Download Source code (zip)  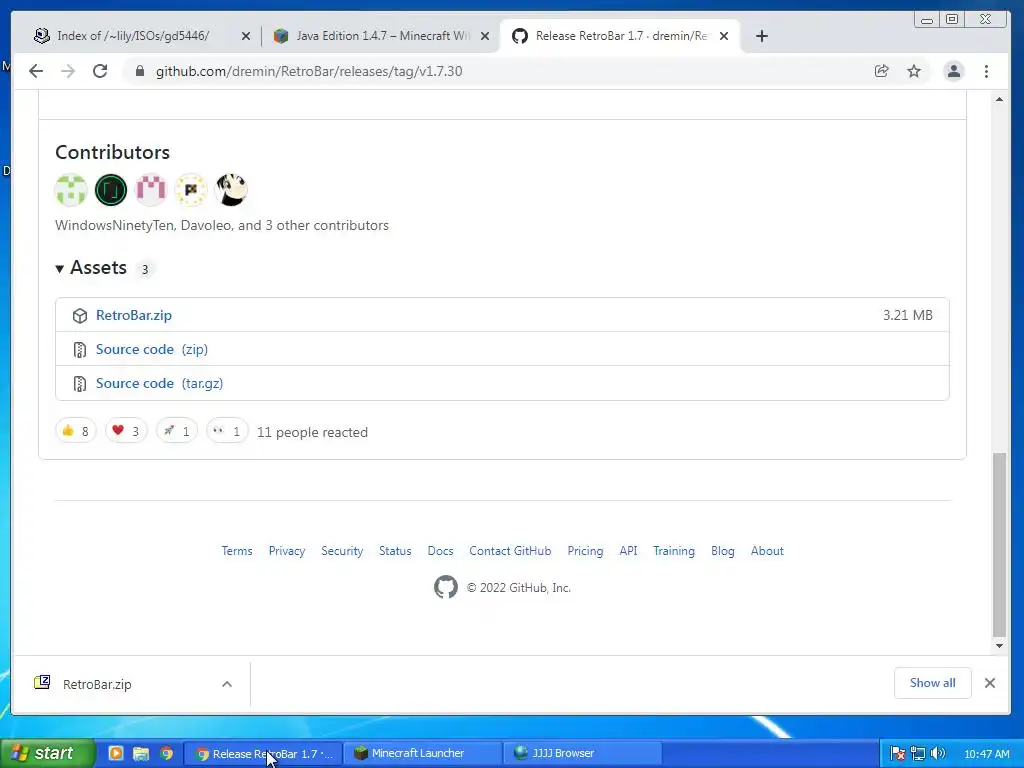tap(152, 349)
